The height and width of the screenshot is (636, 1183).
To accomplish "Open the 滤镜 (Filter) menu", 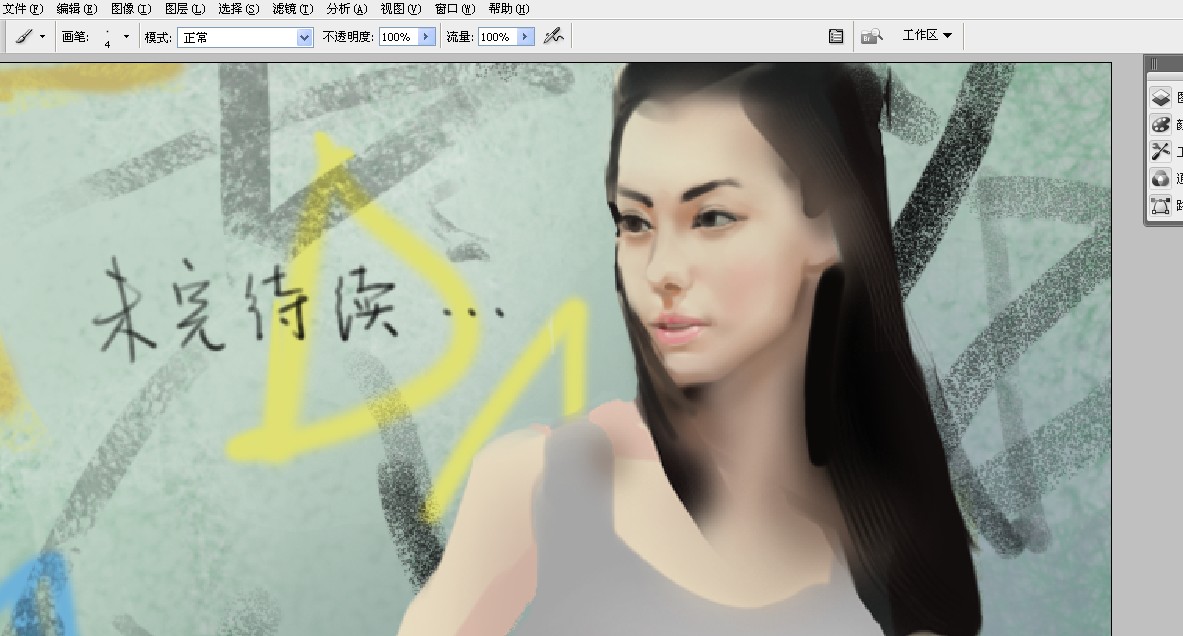I will (x=293, y=9).
